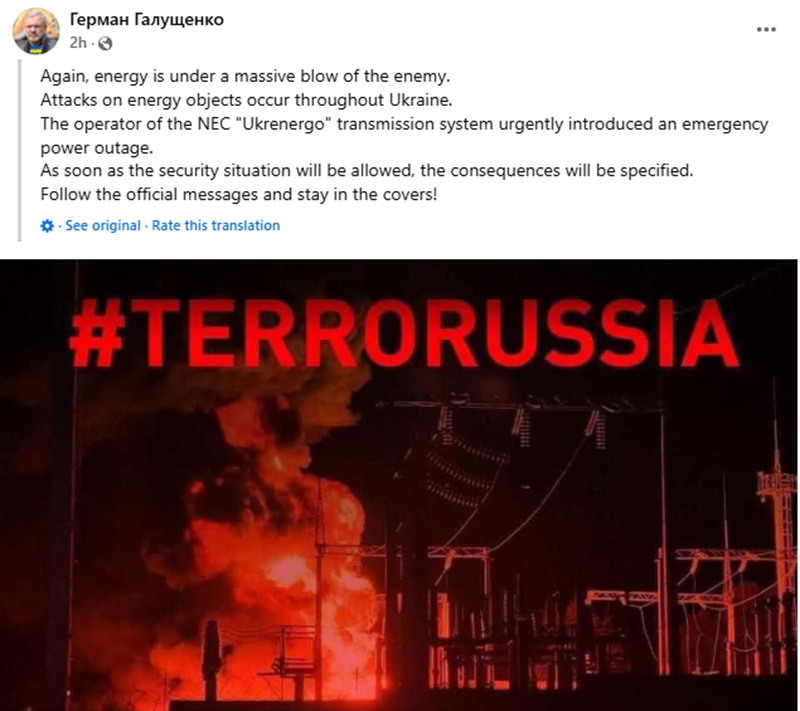Click the 2h post timestamp
This screenshot has height=711, width=800.
click(x=78, y=43)
